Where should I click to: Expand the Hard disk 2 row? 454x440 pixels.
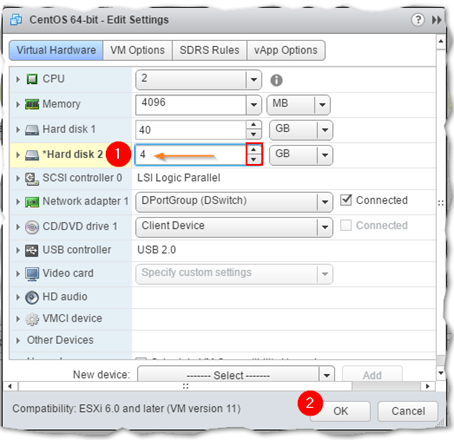pyautogui.click(x=18, y=155)
